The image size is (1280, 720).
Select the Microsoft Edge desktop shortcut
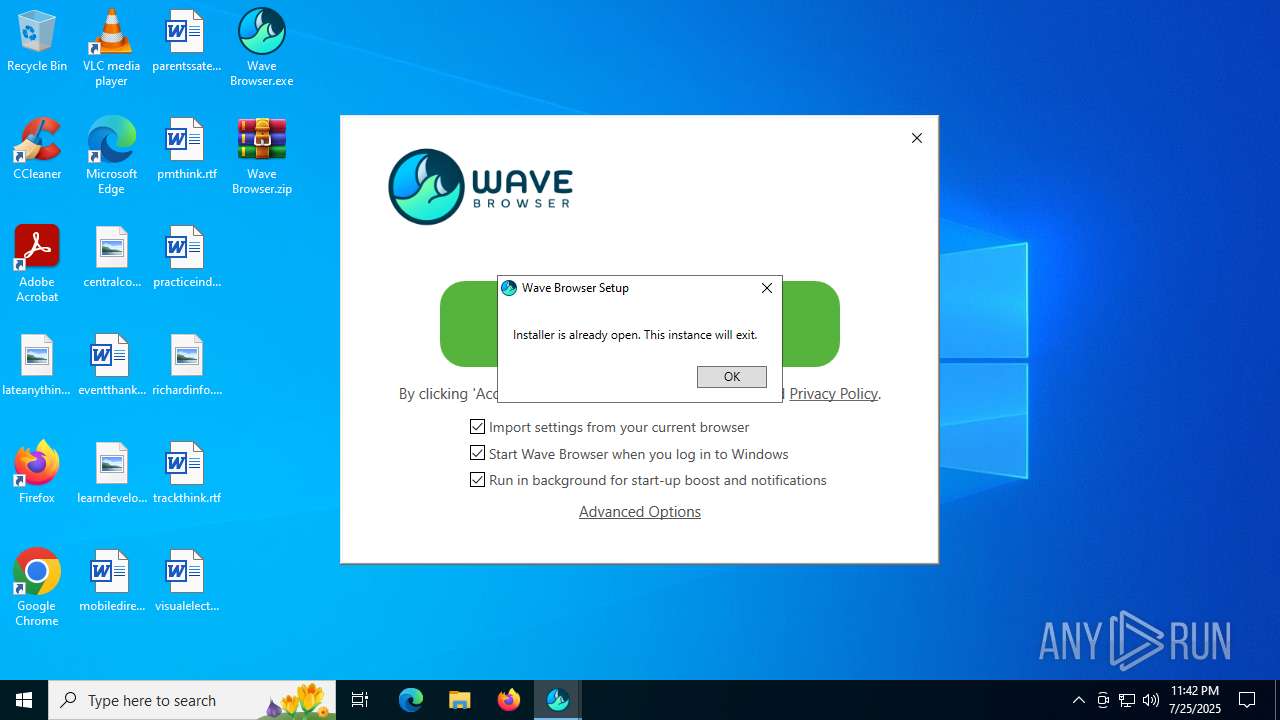[x=111, y=156]
